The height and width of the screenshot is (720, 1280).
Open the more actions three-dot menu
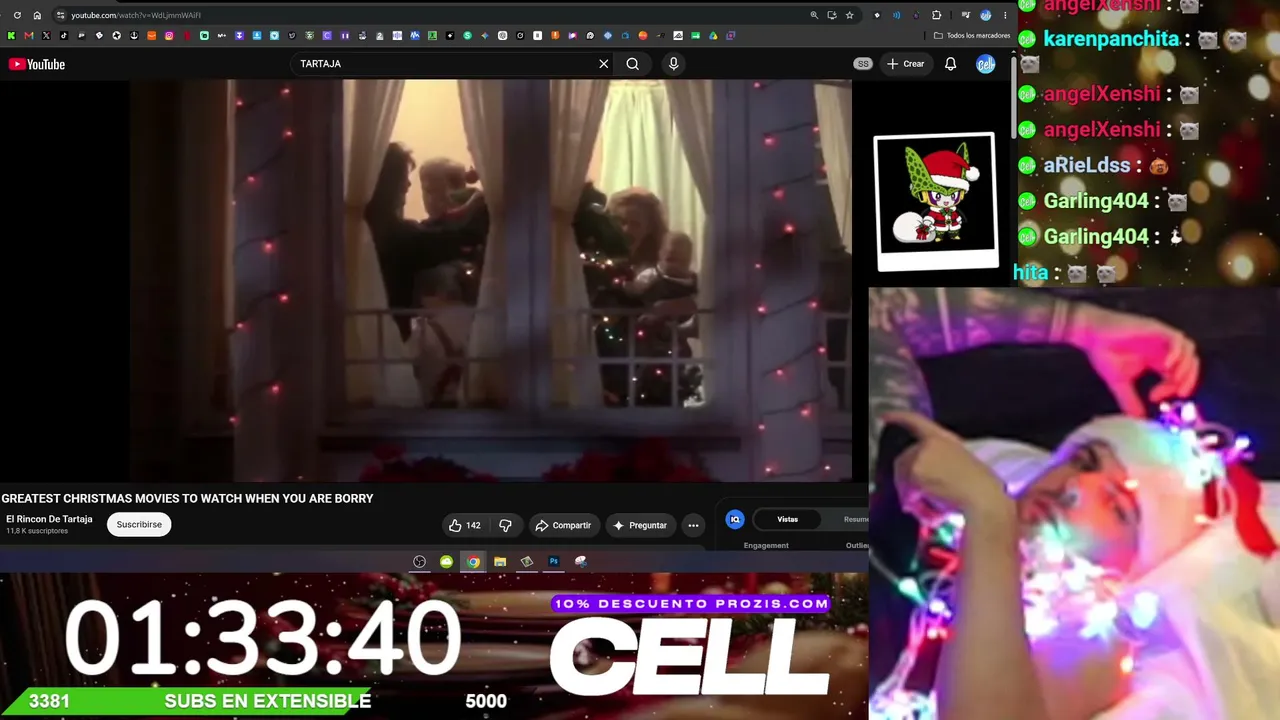point(693,525)
